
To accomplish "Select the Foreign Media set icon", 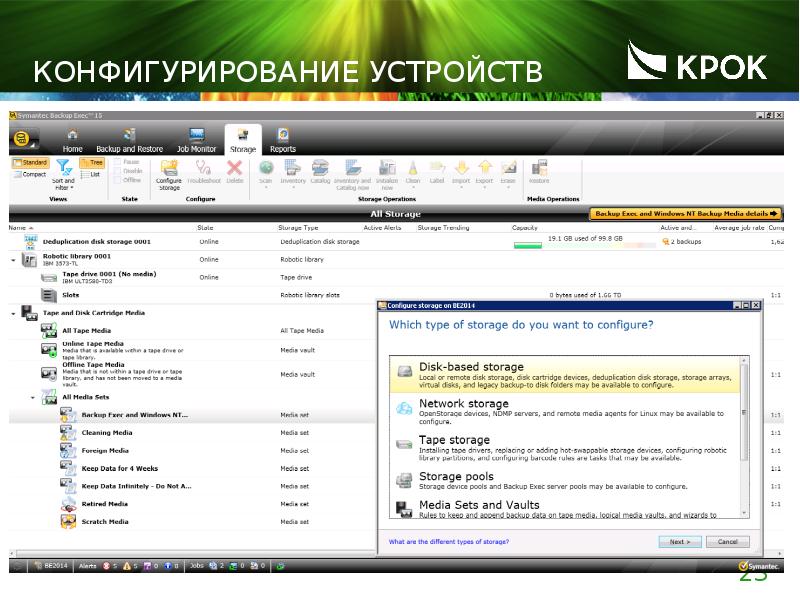I will coord(68,451).
